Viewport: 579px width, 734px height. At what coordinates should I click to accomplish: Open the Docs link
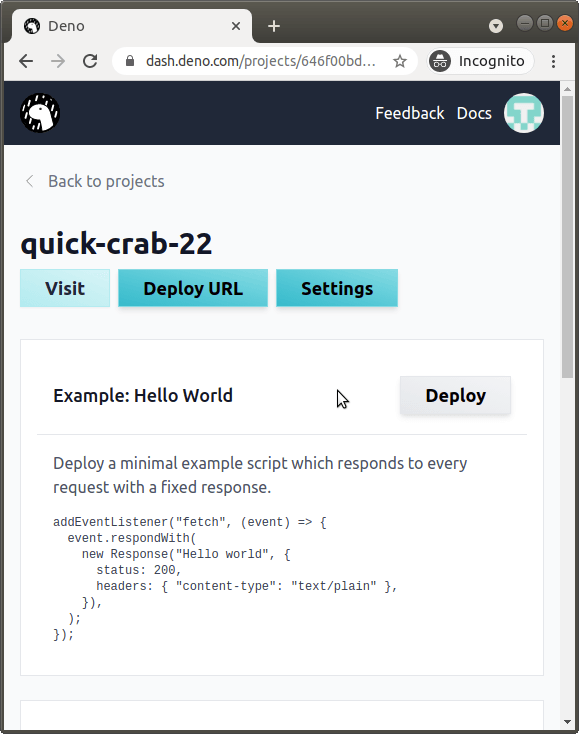pyautogui.click(x=474, y=113)
